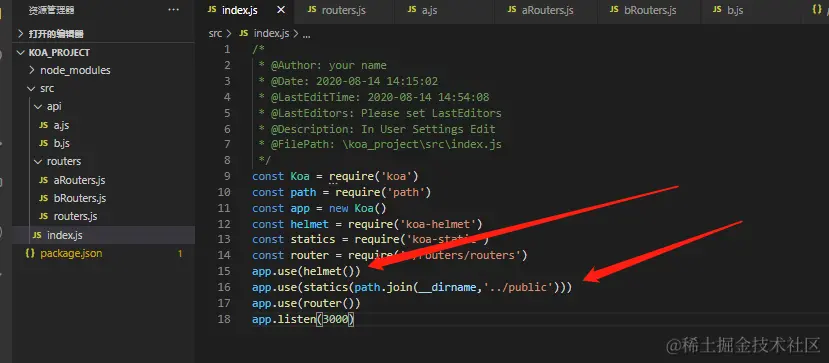
Task: Click JS icon in the index.js breadcrumb
Action: point(244,33)
